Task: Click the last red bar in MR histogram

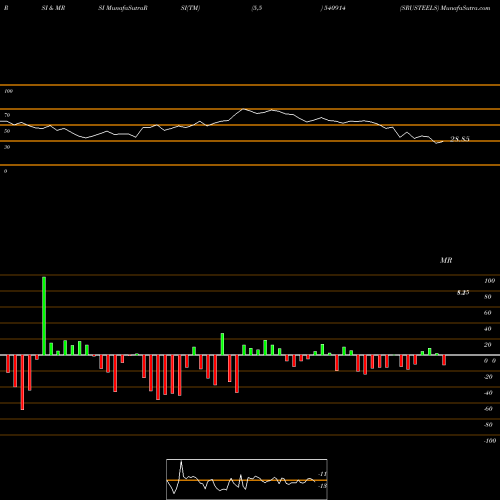Action: coord(444,360)
